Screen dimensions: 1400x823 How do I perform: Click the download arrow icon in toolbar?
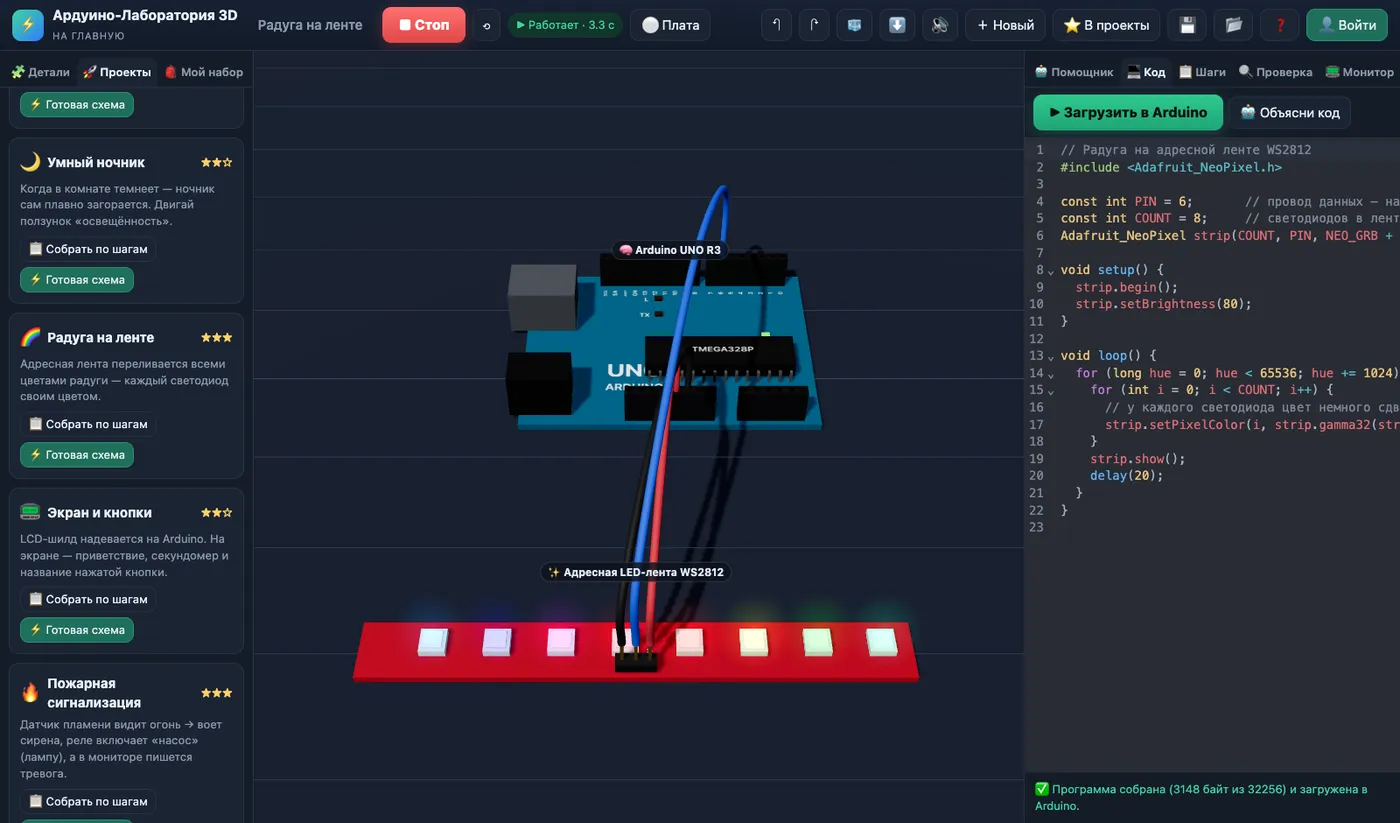click(x=897, y=25)
